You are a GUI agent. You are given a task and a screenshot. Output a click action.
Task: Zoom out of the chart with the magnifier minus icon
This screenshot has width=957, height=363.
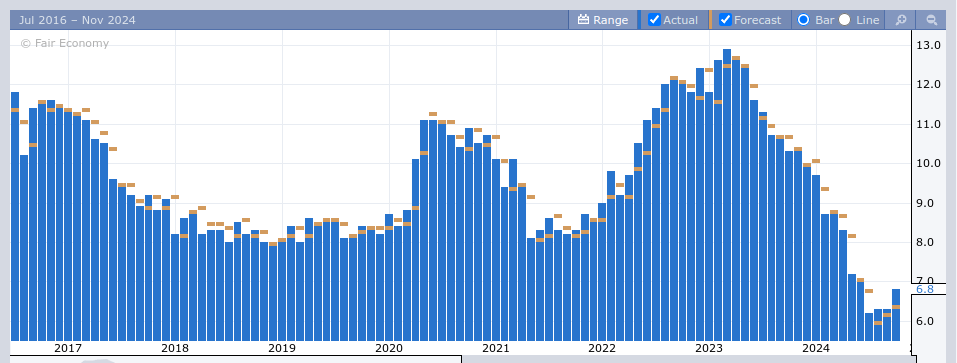pos(931,20)
